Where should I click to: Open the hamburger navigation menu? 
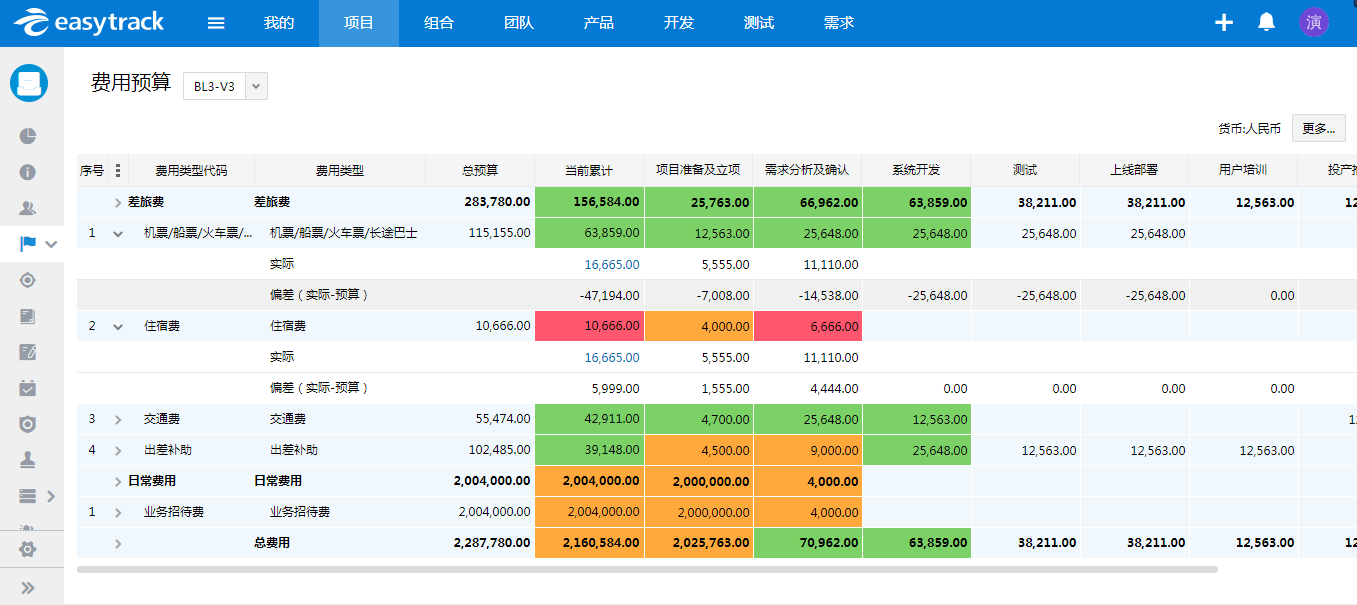pos(216,23)
